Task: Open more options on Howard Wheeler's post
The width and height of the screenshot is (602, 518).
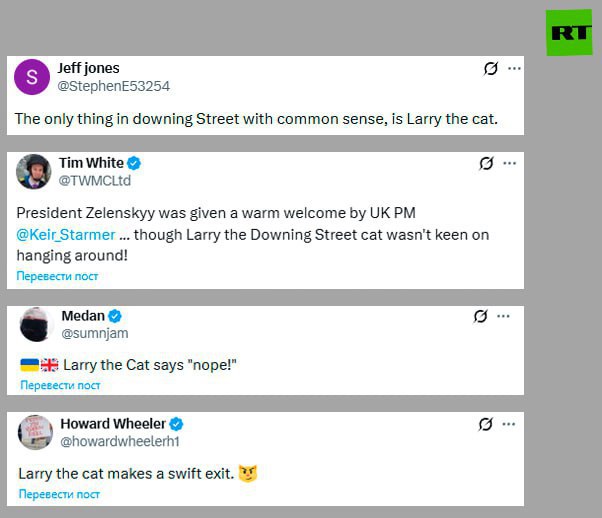Action: [510, 424]
